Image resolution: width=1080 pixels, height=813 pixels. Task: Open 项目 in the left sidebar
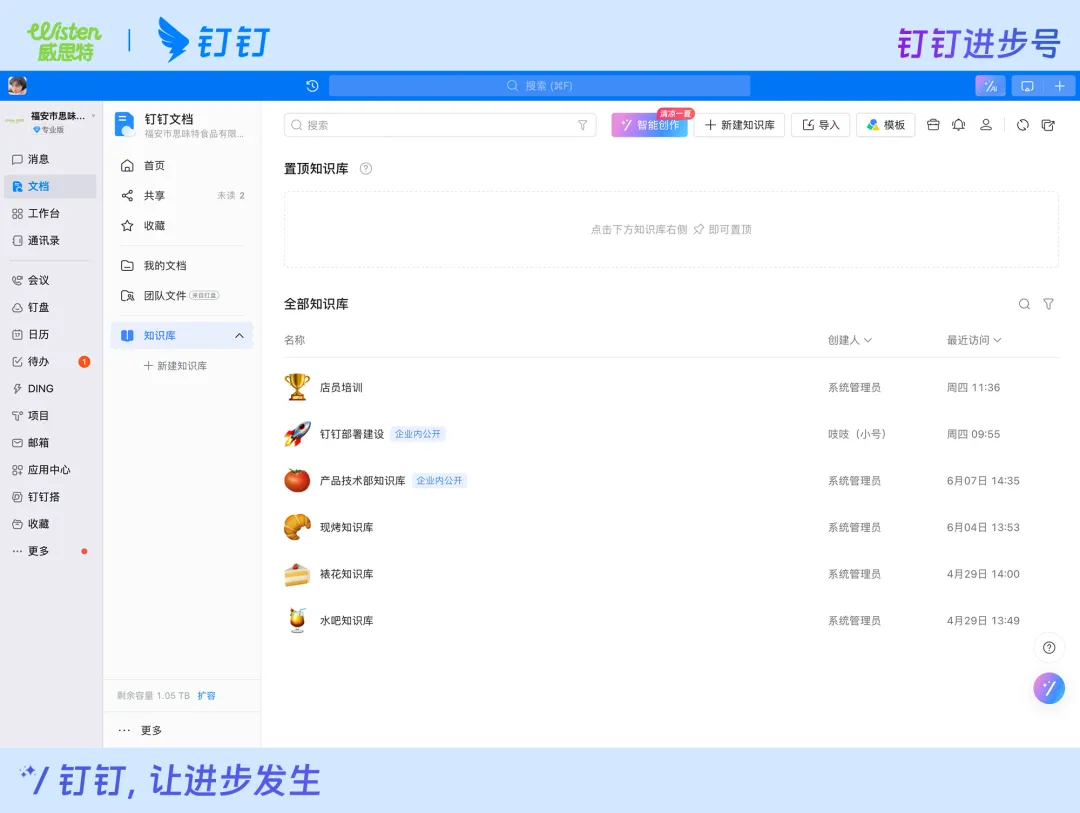50,415
